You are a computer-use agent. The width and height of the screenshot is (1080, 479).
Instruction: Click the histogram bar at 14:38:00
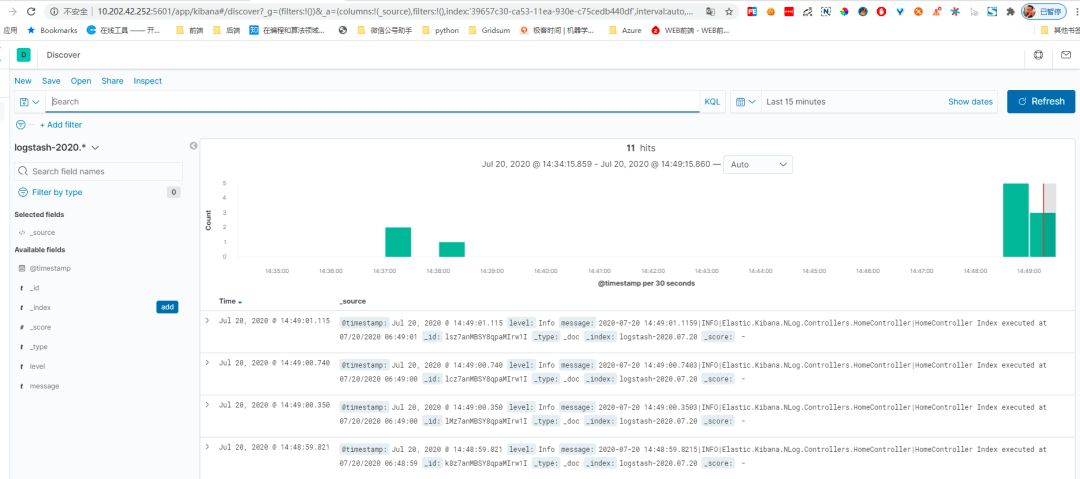(452, 249)
